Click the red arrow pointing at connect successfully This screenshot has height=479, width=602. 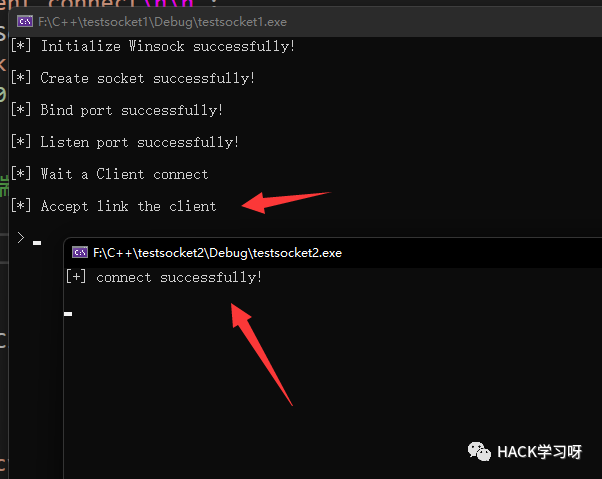click(x=260, y=350)
